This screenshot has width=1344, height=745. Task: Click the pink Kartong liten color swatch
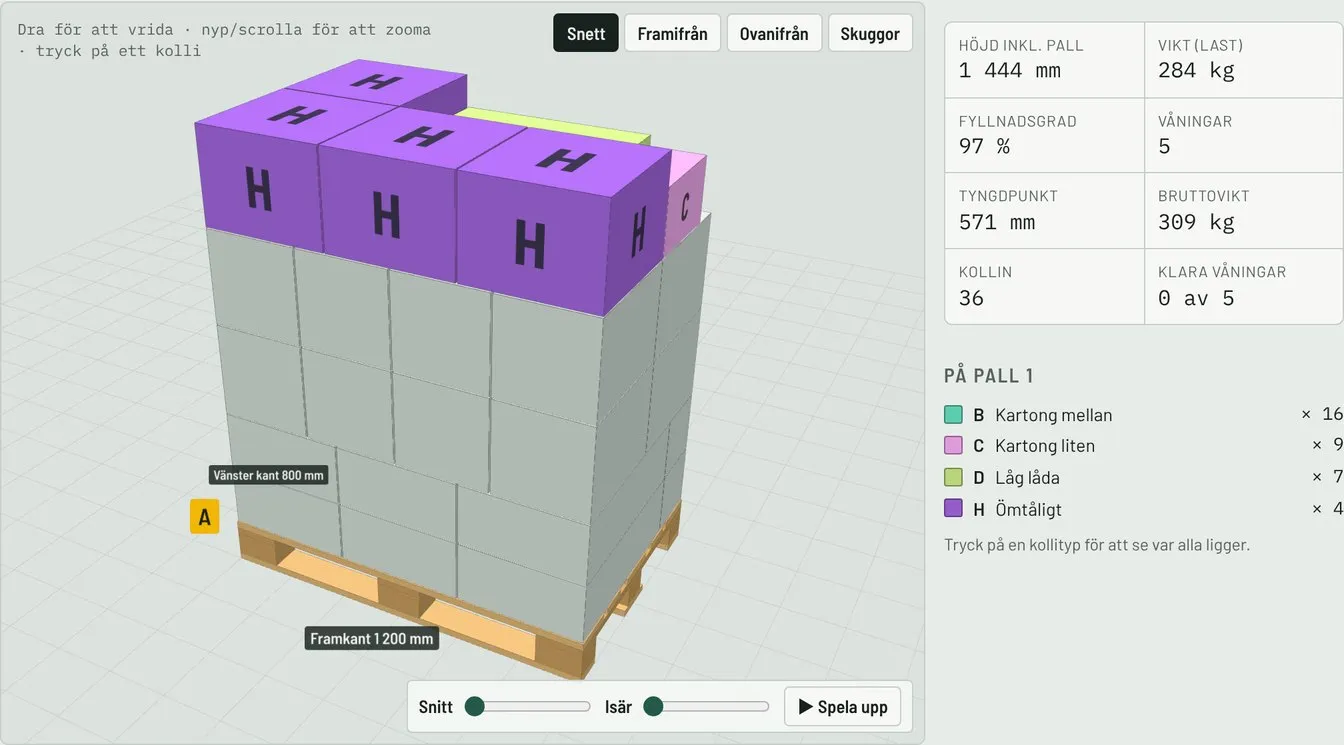coord(953,446)
